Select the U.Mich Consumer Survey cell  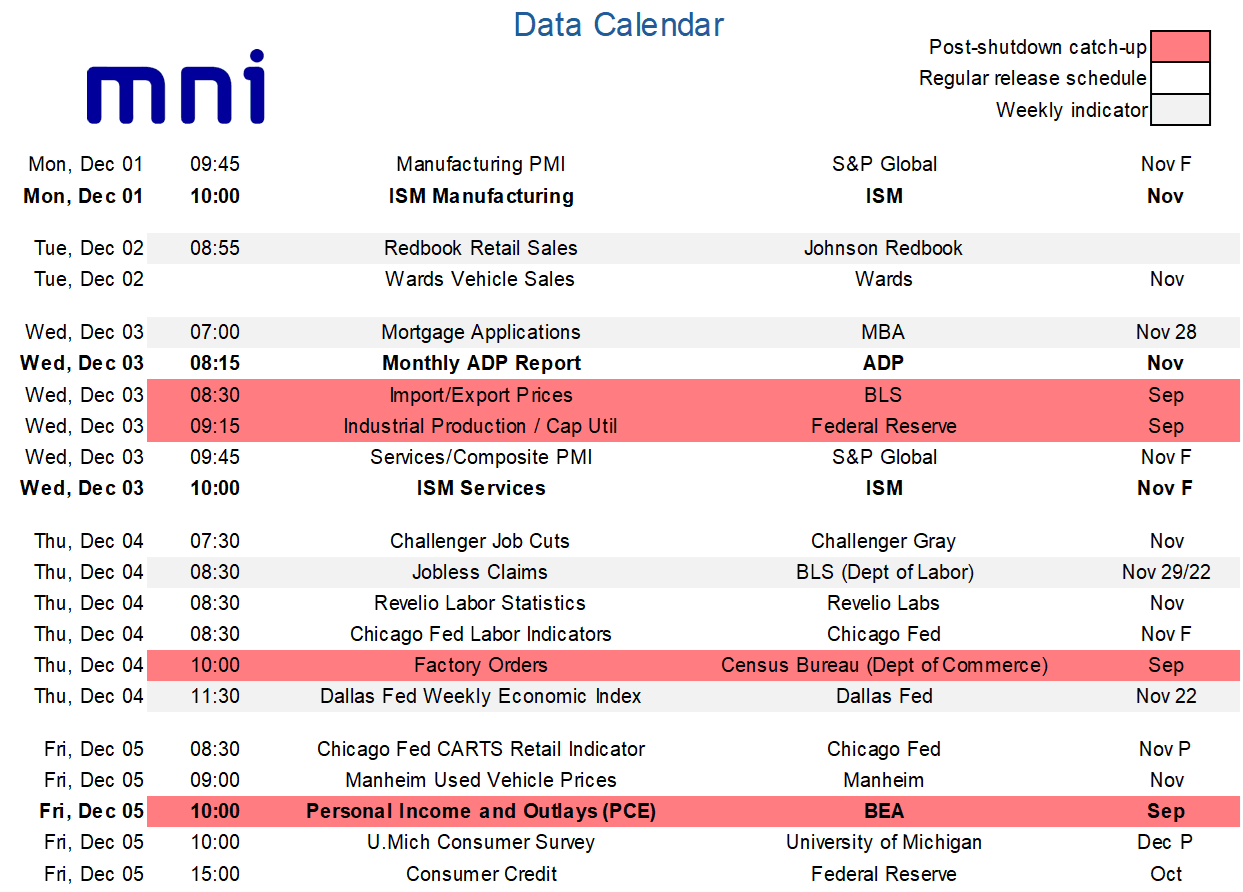tap(481, 842)
